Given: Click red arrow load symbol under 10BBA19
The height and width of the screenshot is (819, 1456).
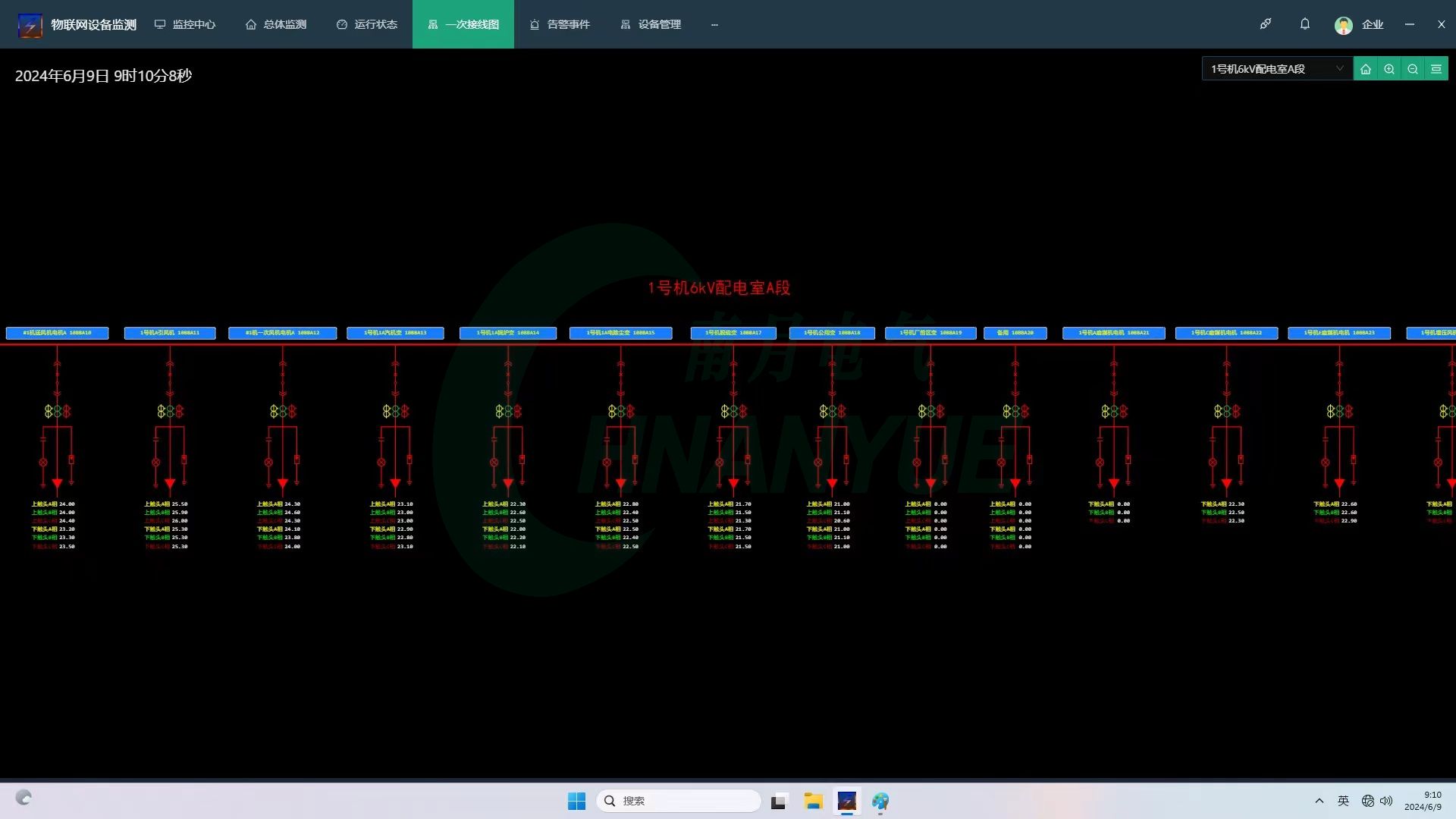Looking at the screenshot, I should [x=930, y=484].
